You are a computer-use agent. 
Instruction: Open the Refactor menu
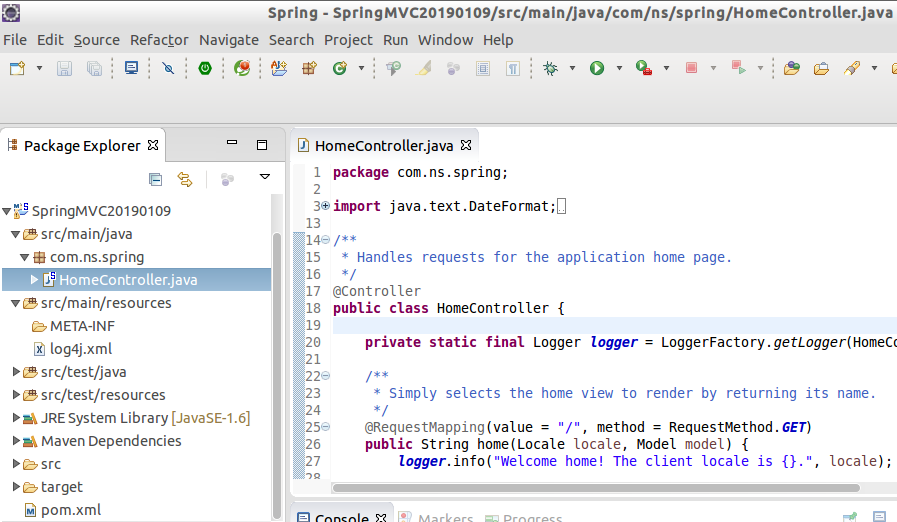159,40
